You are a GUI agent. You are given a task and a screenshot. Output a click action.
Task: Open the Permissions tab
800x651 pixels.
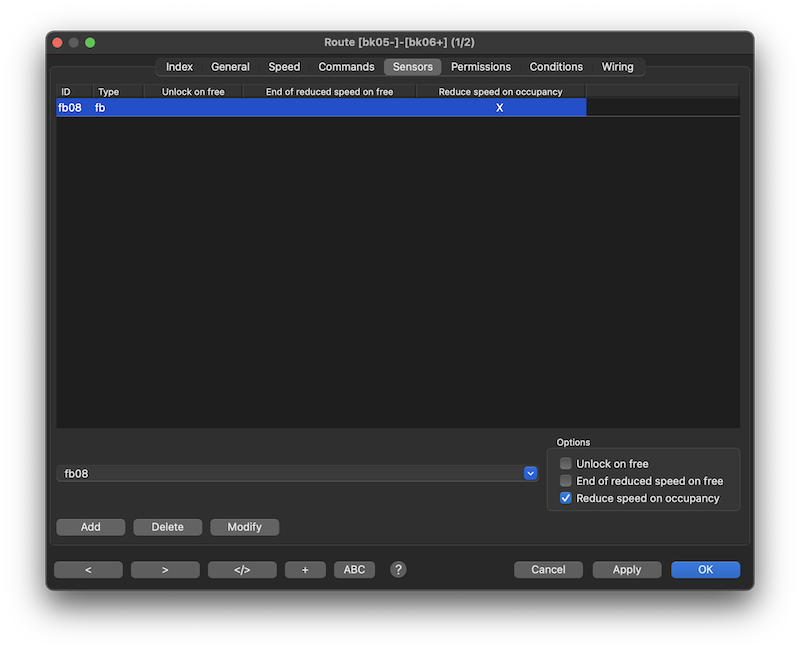[480, 67]
